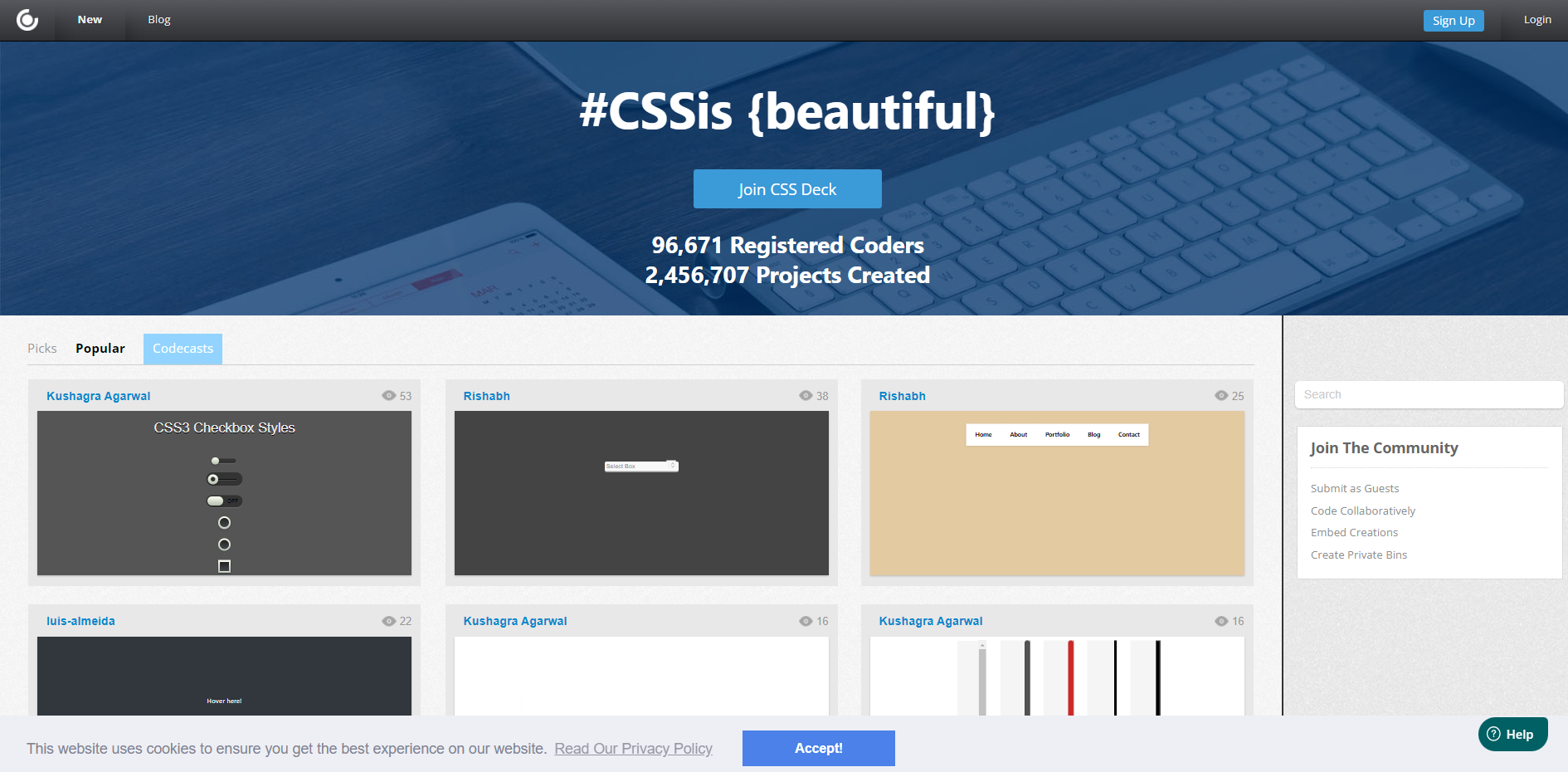Tick the square checkbox in Checkbox Styles preview
Viewport: 1568px width, 772px height.
point(224,566)
